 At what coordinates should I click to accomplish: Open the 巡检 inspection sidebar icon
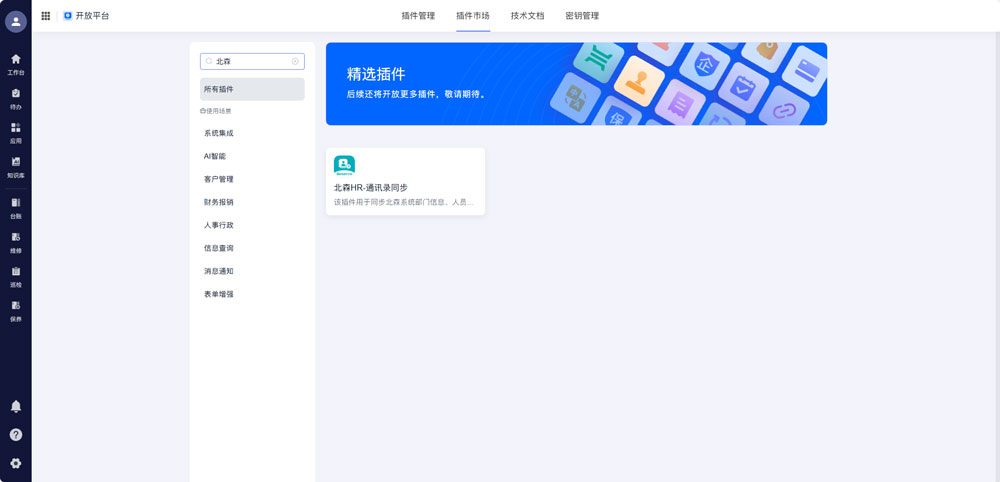click(x=15, y=275)
